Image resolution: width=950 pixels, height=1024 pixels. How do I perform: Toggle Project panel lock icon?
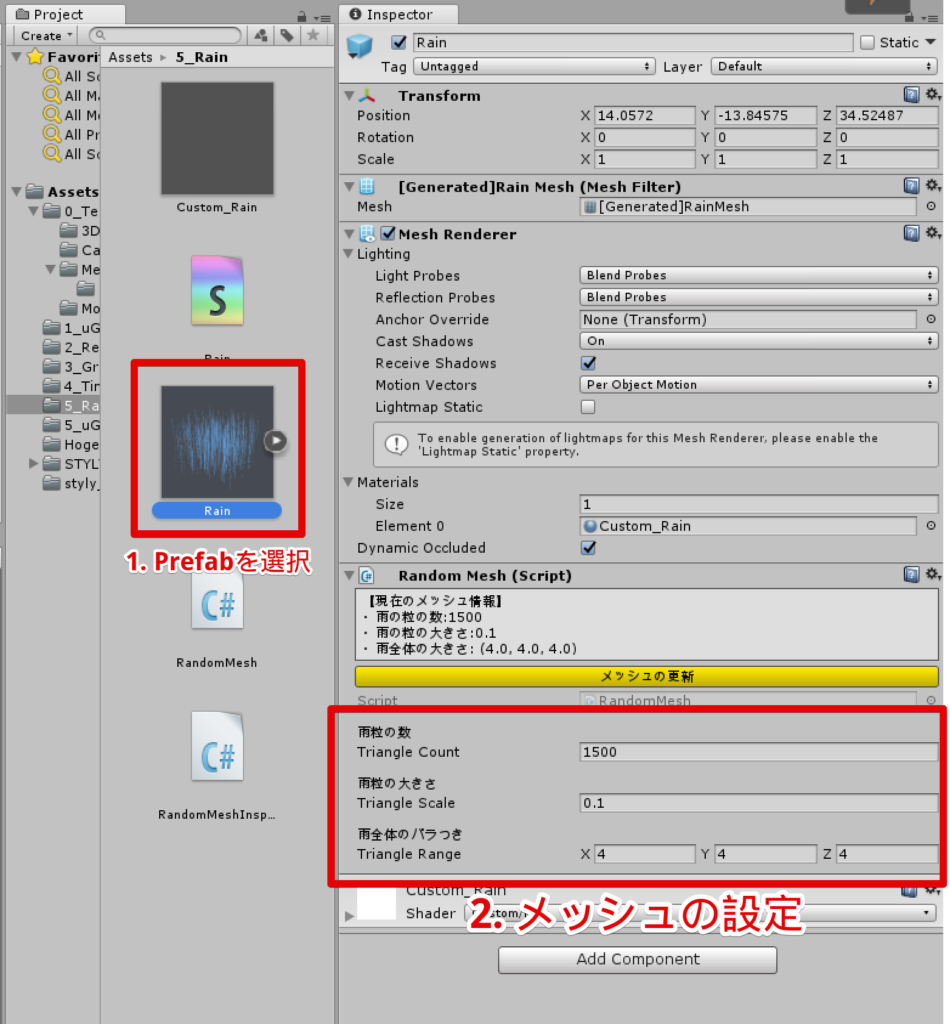[301, 16]
